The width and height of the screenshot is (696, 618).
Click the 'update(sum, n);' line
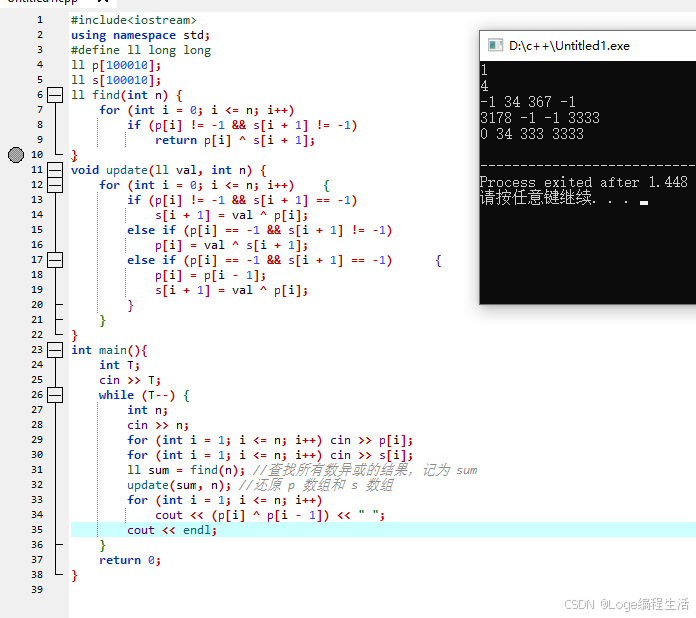tap(179, 485)
